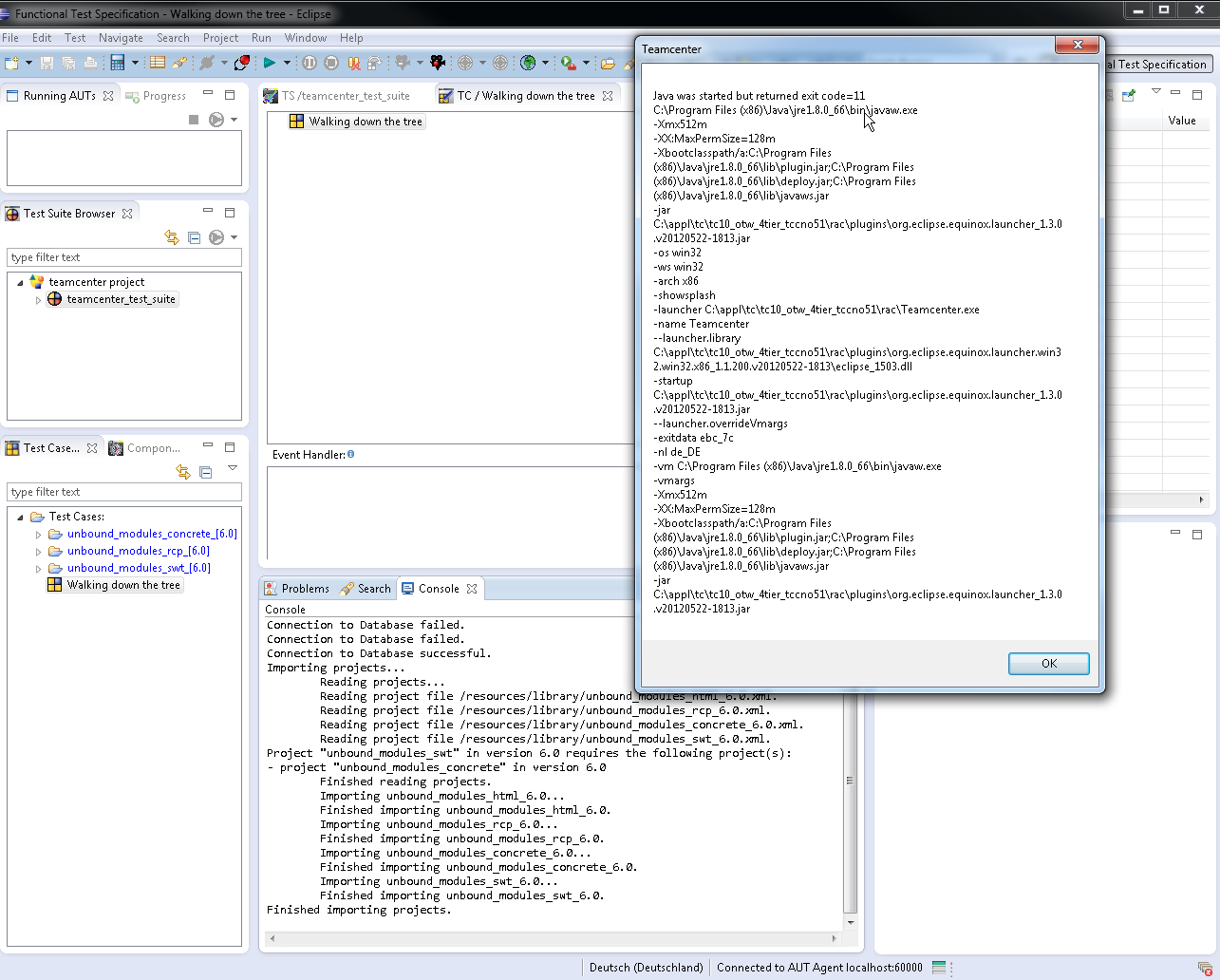
Task: Click the green Run test play icon
Action: [x=270, y=63]
